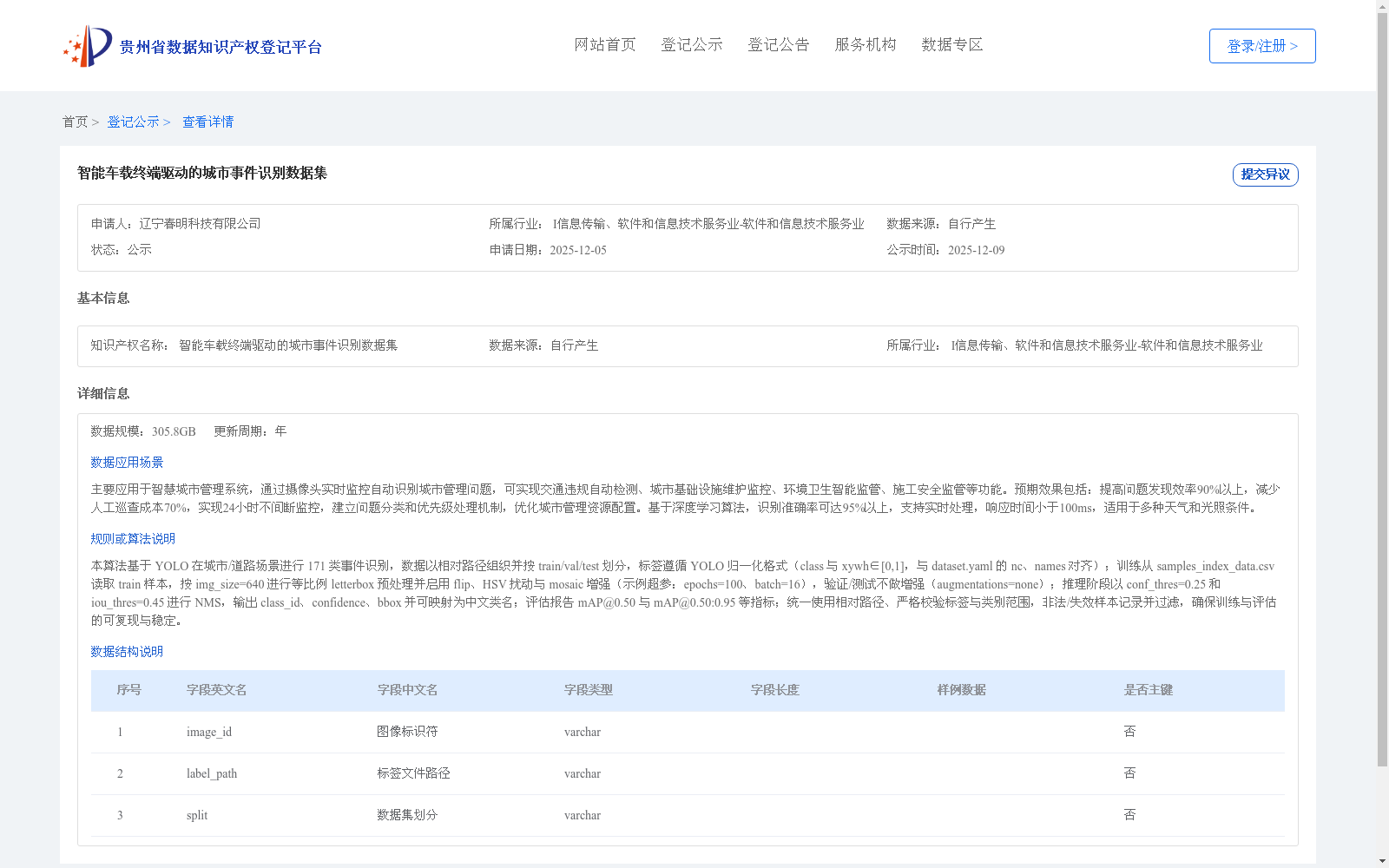Viewport: 1389px width, 868px height.
Task: Select the 数据应用场景 subheading
Action: click(127, 463)
